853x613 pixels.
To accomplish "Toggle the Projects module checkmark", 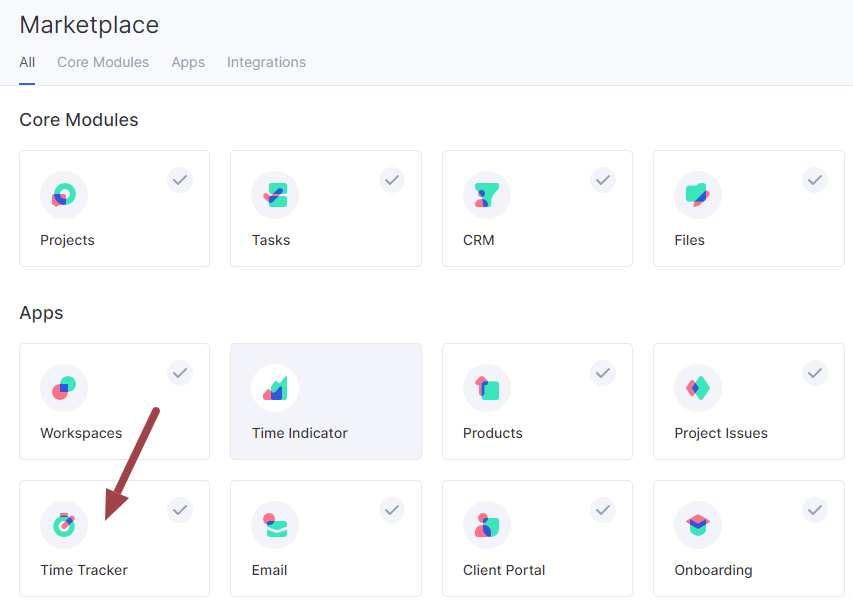I will click(x=180, y=180).
